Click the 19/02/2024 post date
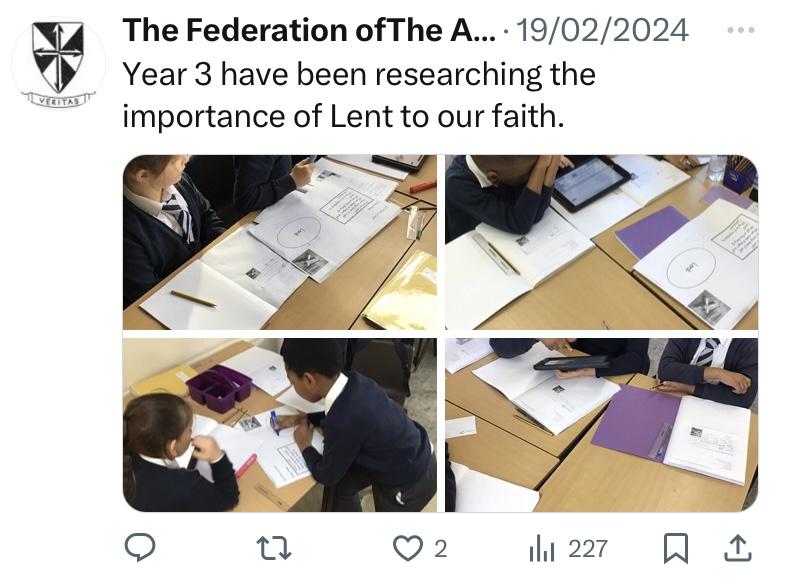The width and height of the screenshot is (798, 580). tap(604, 31)
